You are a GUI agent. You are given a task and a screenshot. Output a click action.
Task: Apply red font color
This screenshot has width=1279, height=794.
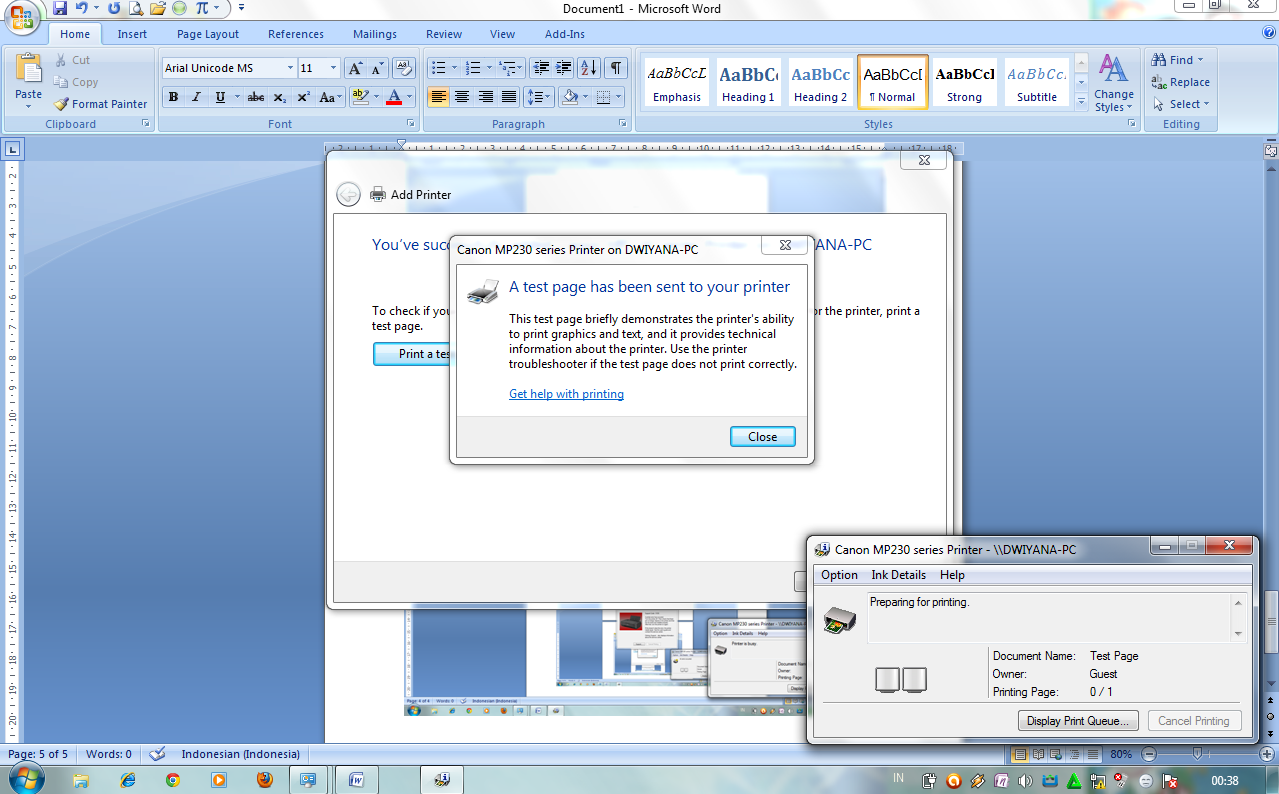394,97
